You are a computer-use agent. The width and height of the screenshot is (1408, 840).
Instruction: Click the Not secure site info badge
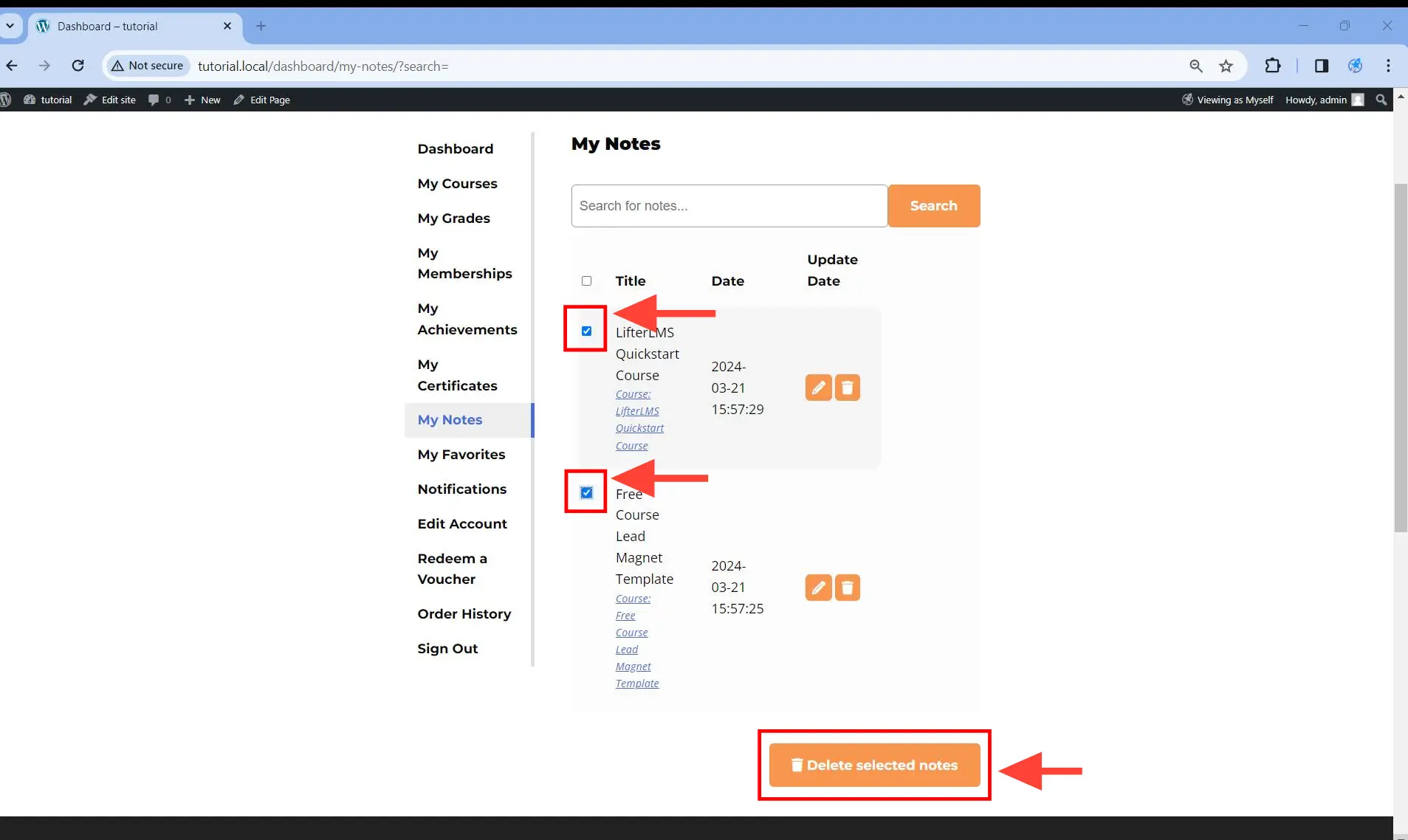click(x=147, y=66)
